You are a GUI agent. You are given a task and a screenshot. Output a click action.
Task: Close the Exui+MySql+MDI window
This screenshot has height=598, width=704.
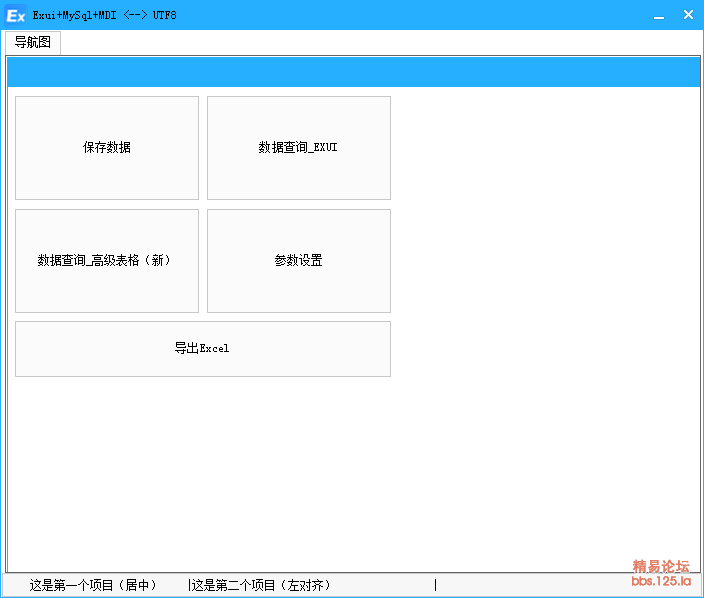[x=688, y=15]
